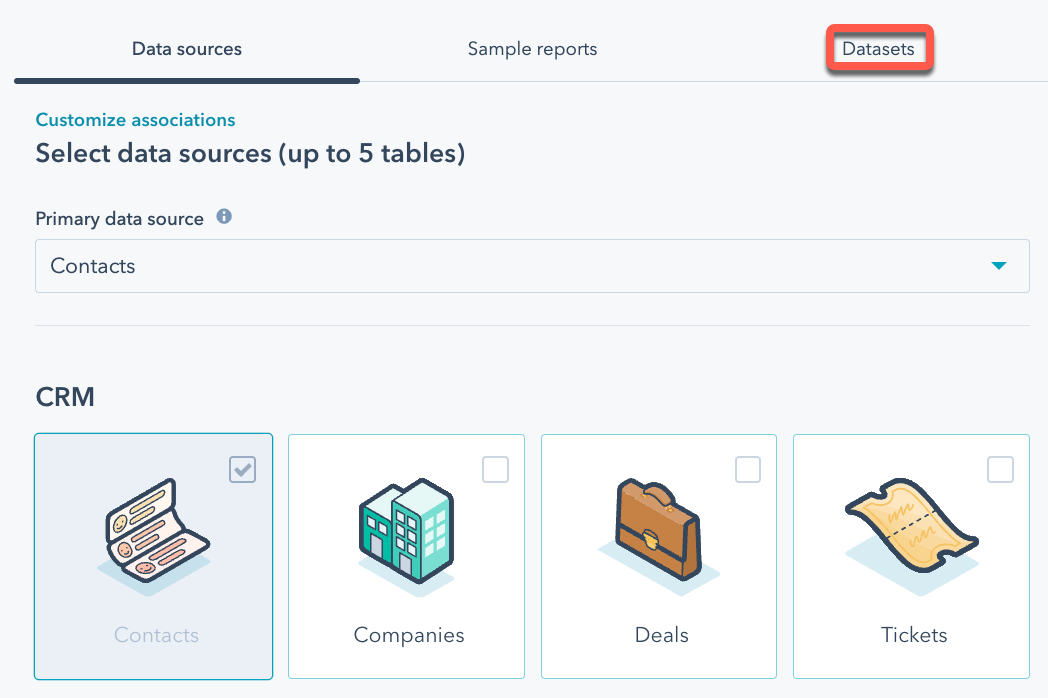This screenshot has height=698, width=1048.
Task: Check the Companies checkbox
Action: click(x=495, y=469)
